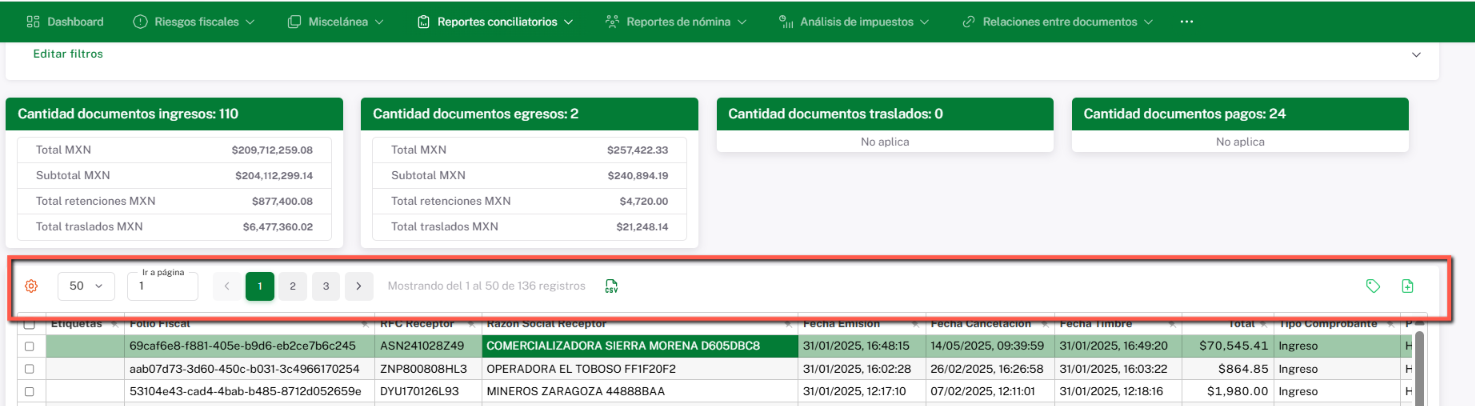Expand the Editar filtros panel chevron

[x=1416, y=55]
